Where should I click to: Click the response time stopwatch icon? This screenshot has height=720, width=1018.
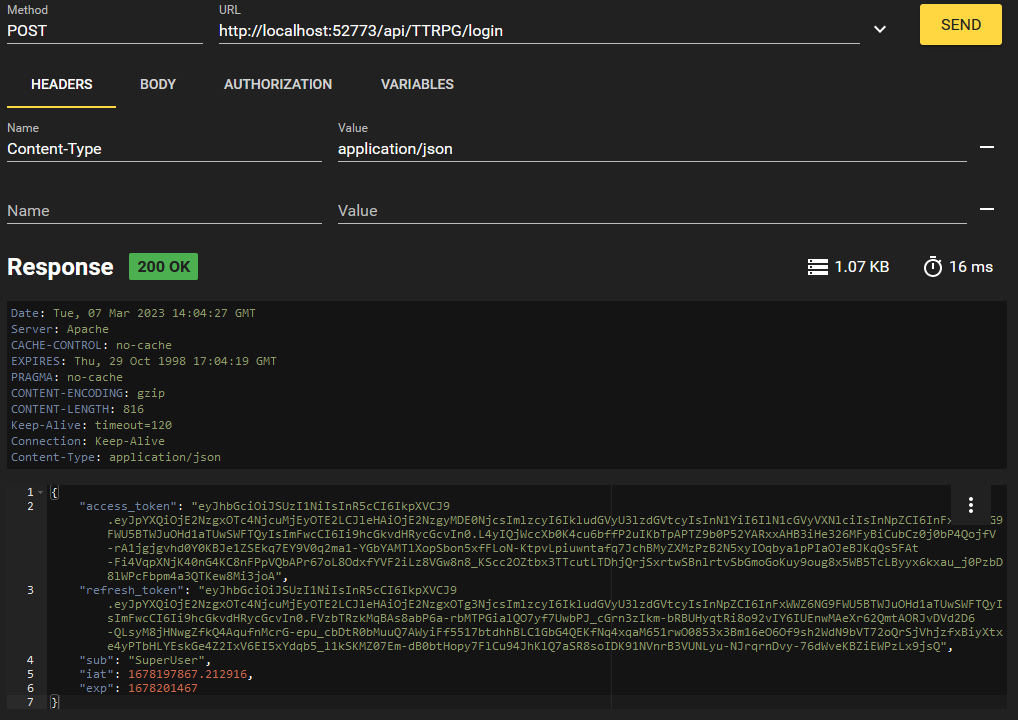(x=932, y=267)
